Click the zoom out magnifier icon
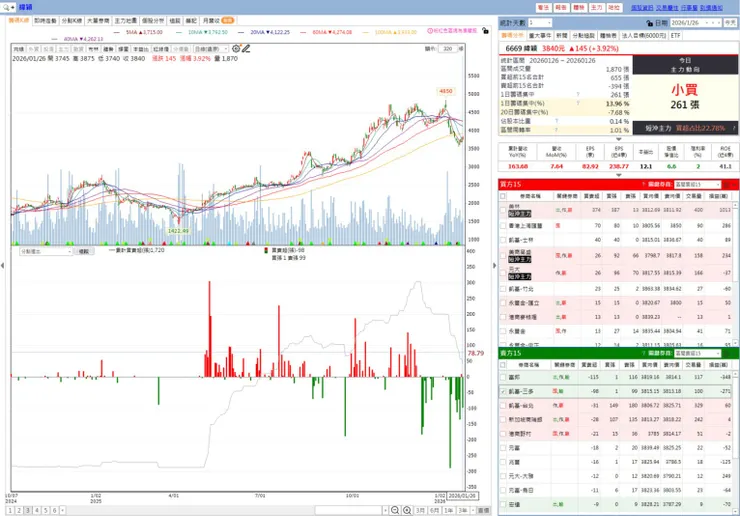The height and width of the screenshot is (516, 740). 395,510
